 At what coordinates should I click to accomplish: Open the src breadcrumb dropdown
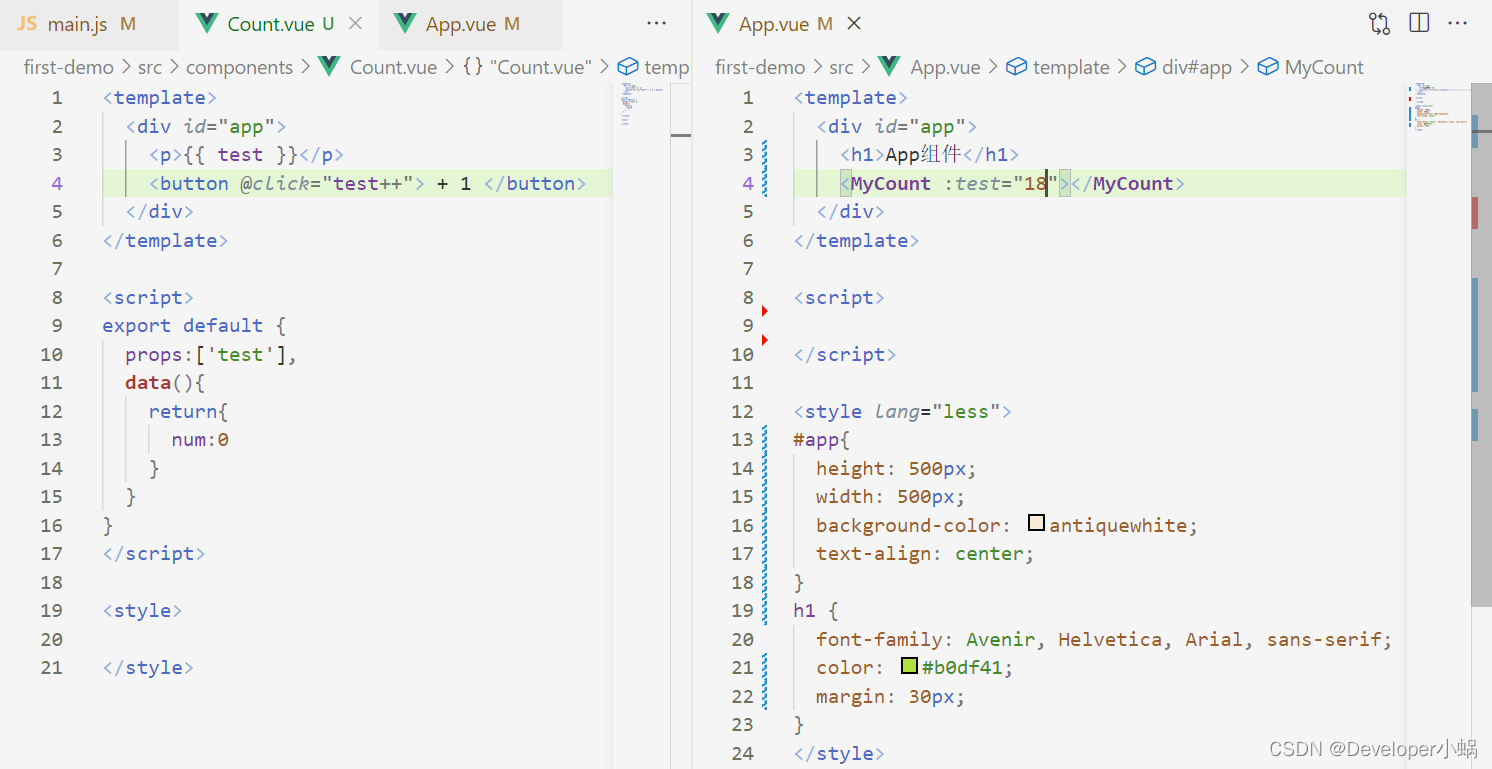pos(151,67)
